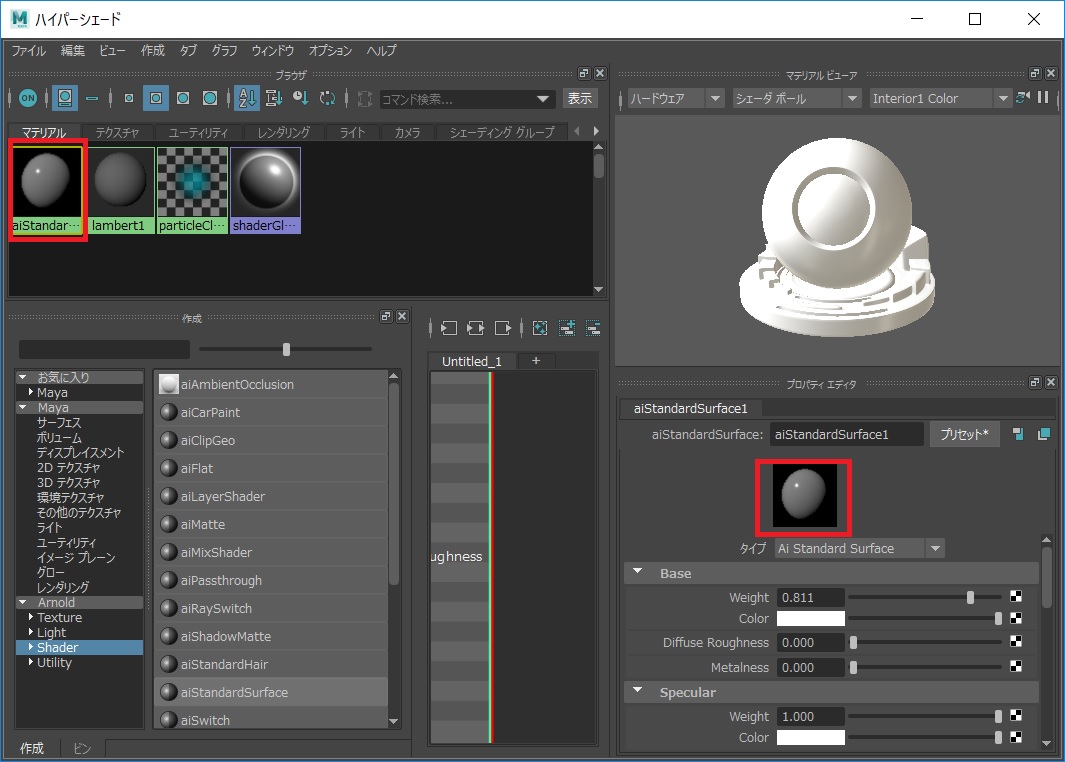Click the プリセット button
Image resolution: width=1065 pixels, height=762 pixels.
964,434
